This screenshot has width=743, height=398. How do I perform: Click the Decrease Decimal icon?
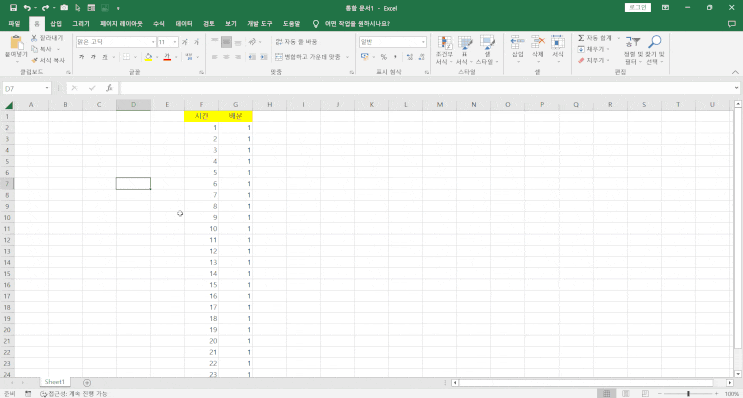(x=421, y=57)
